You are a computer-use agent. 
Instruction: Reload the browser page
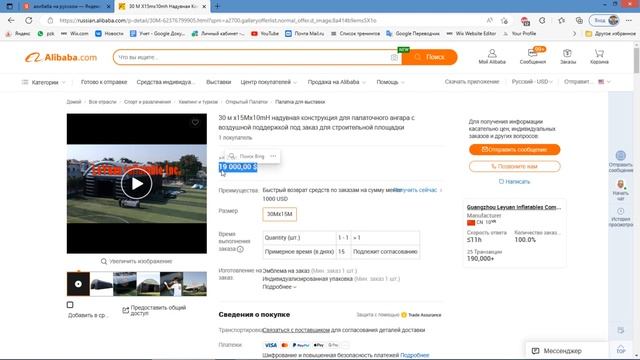coord(29,20)
